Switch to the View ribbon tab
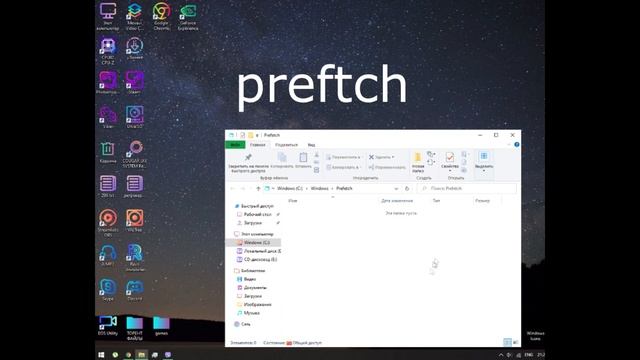Screen dimensions: 640x360 (x=311, y=145)
